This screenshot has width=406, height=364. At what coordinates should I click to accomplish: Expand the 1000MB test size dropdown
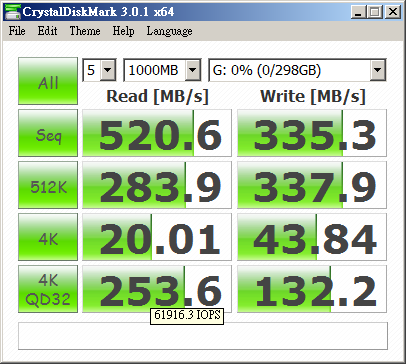tap(162, 70)
